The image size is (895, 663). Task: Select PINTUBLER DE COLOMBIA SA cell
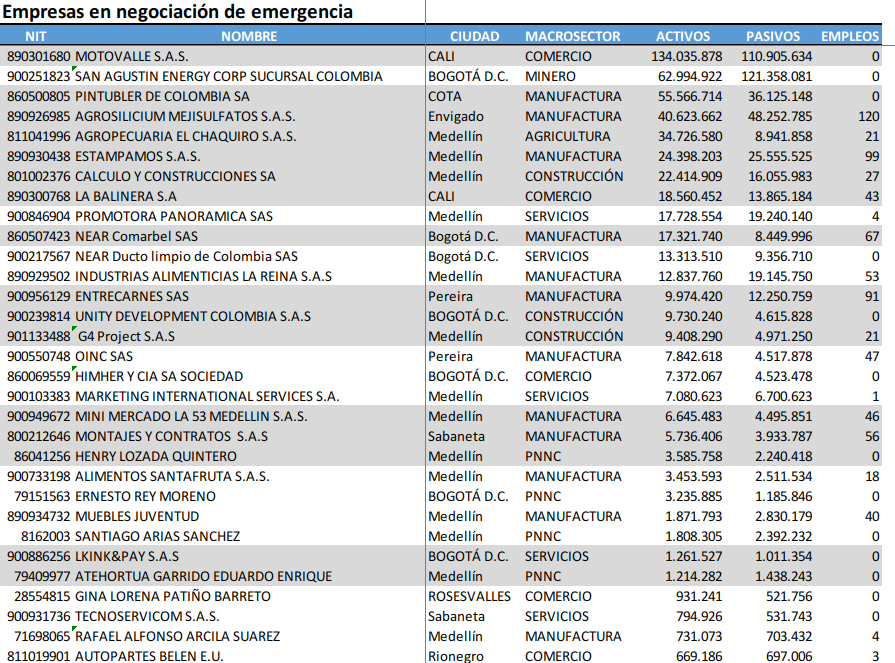tap(163, 96)
